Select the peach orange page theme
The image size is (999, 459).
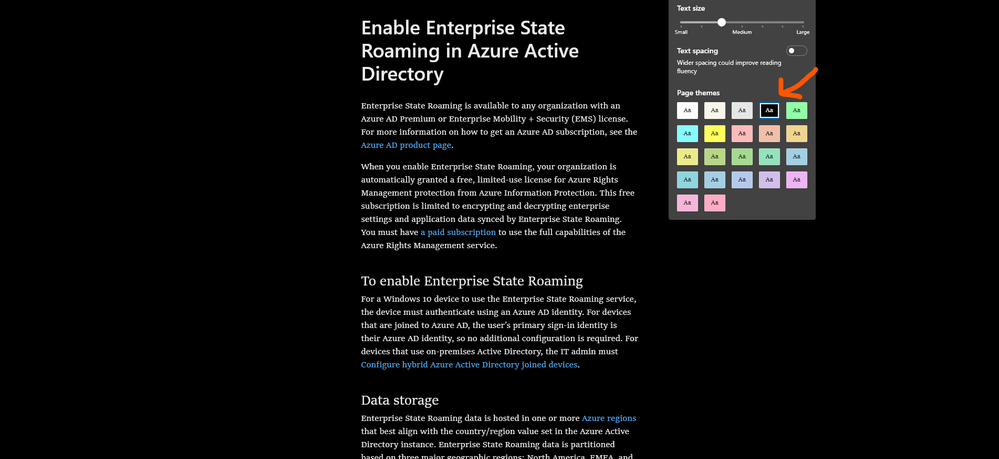770,133
